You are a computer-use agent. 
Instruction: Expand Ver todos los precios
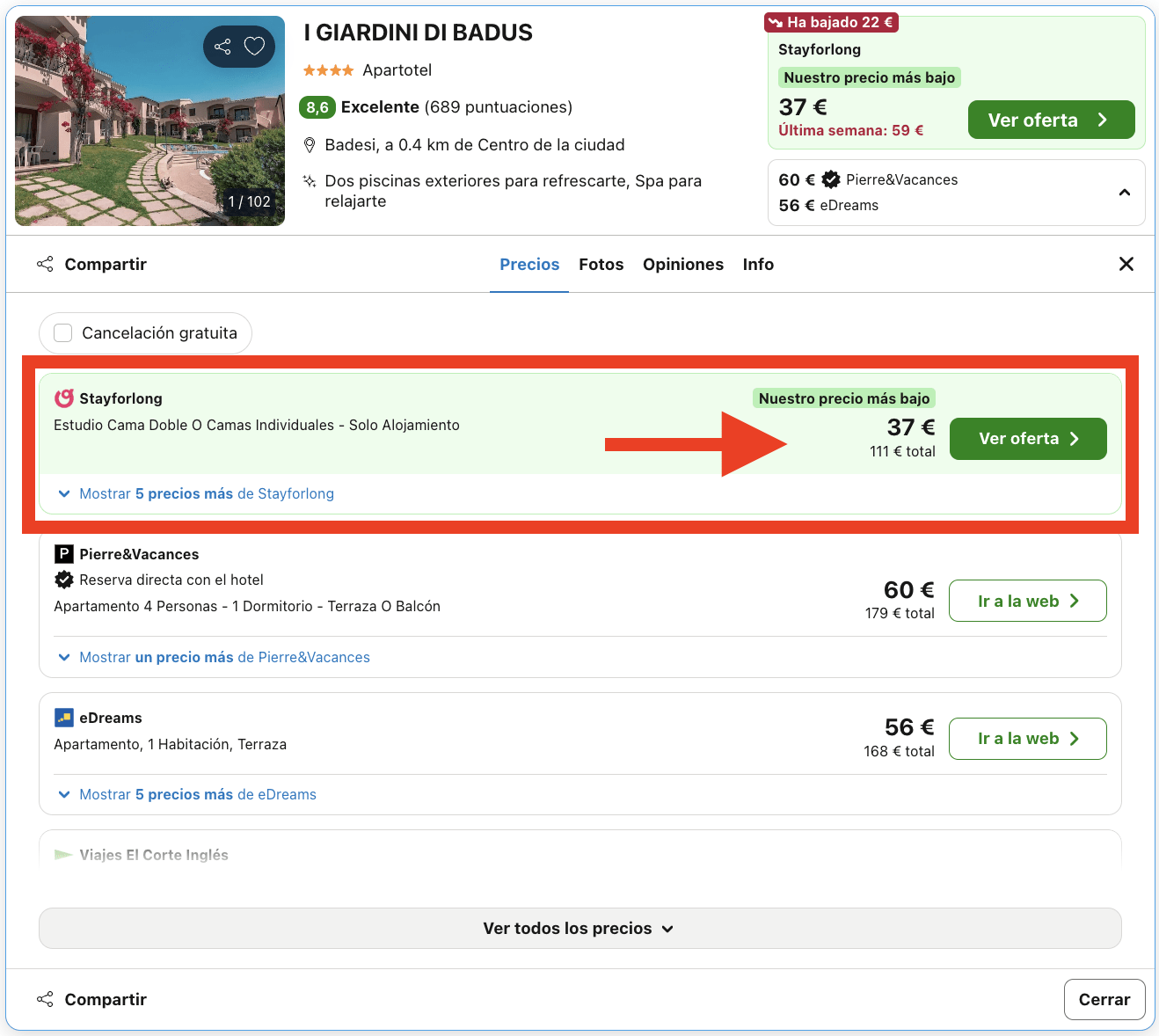(579, 928)
